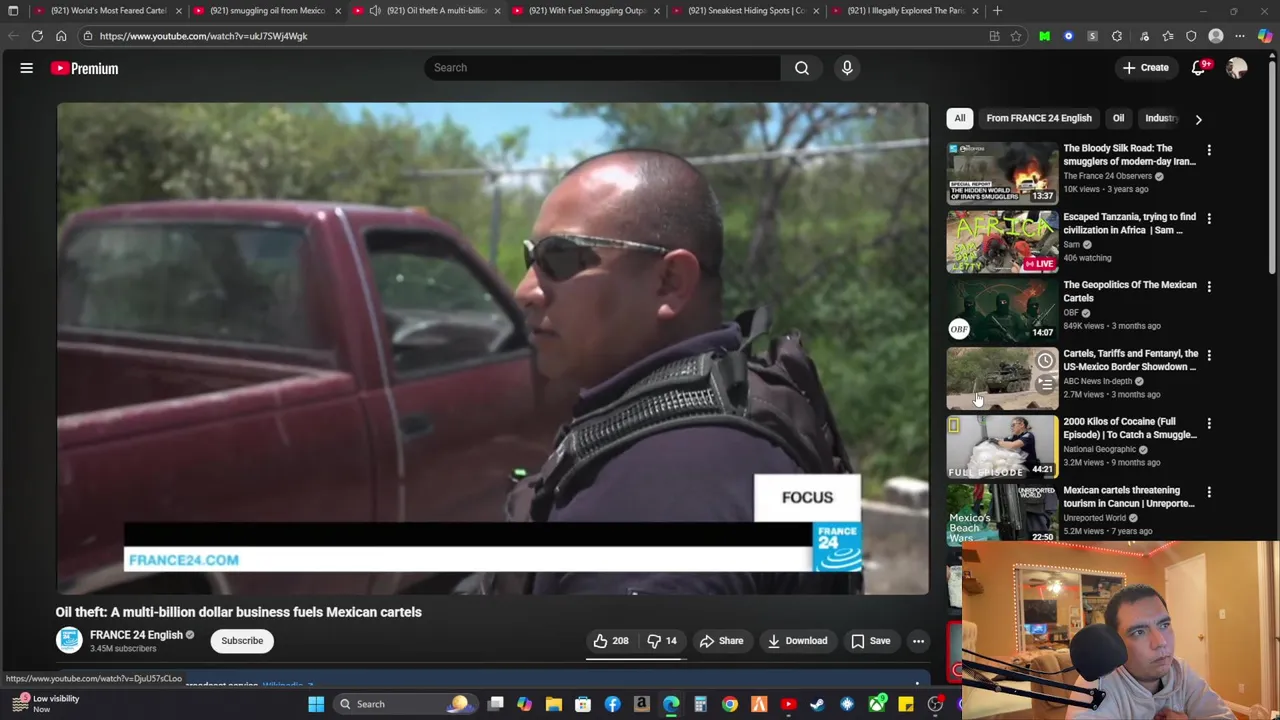Share the Oil theft video
The width and height of the screenshot is (1280, 720).
[x=721, y=641]
